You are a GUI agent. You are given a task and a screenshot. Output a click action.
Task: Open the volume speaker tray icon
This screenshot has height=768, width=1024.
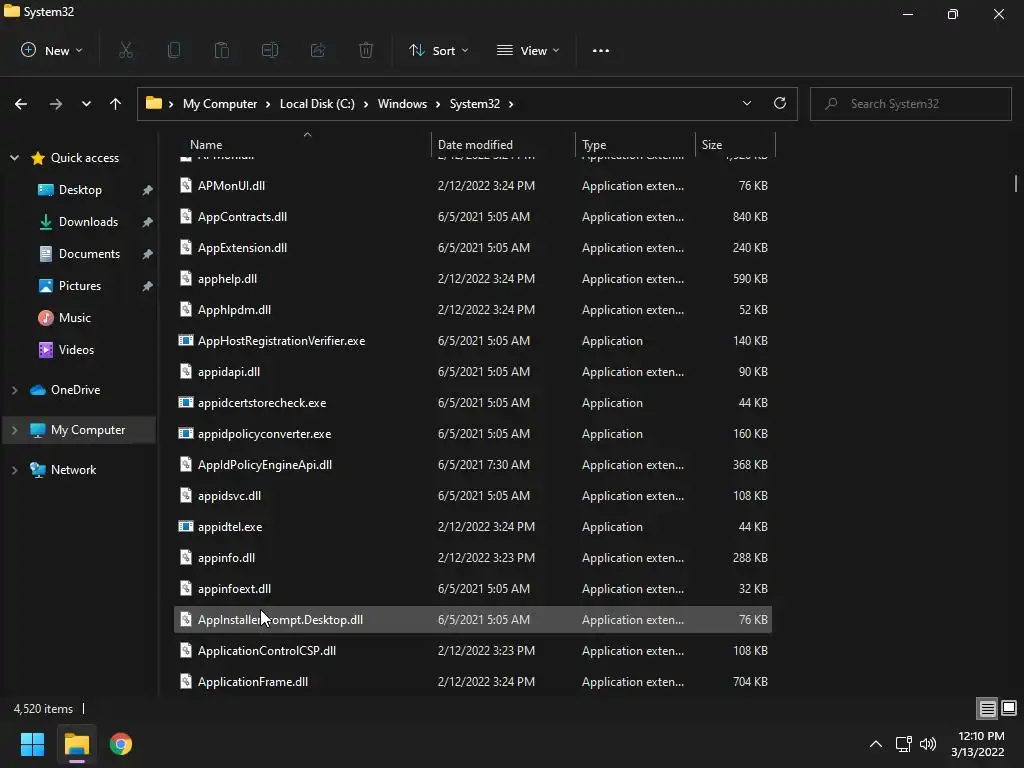(x=927, y=744)
